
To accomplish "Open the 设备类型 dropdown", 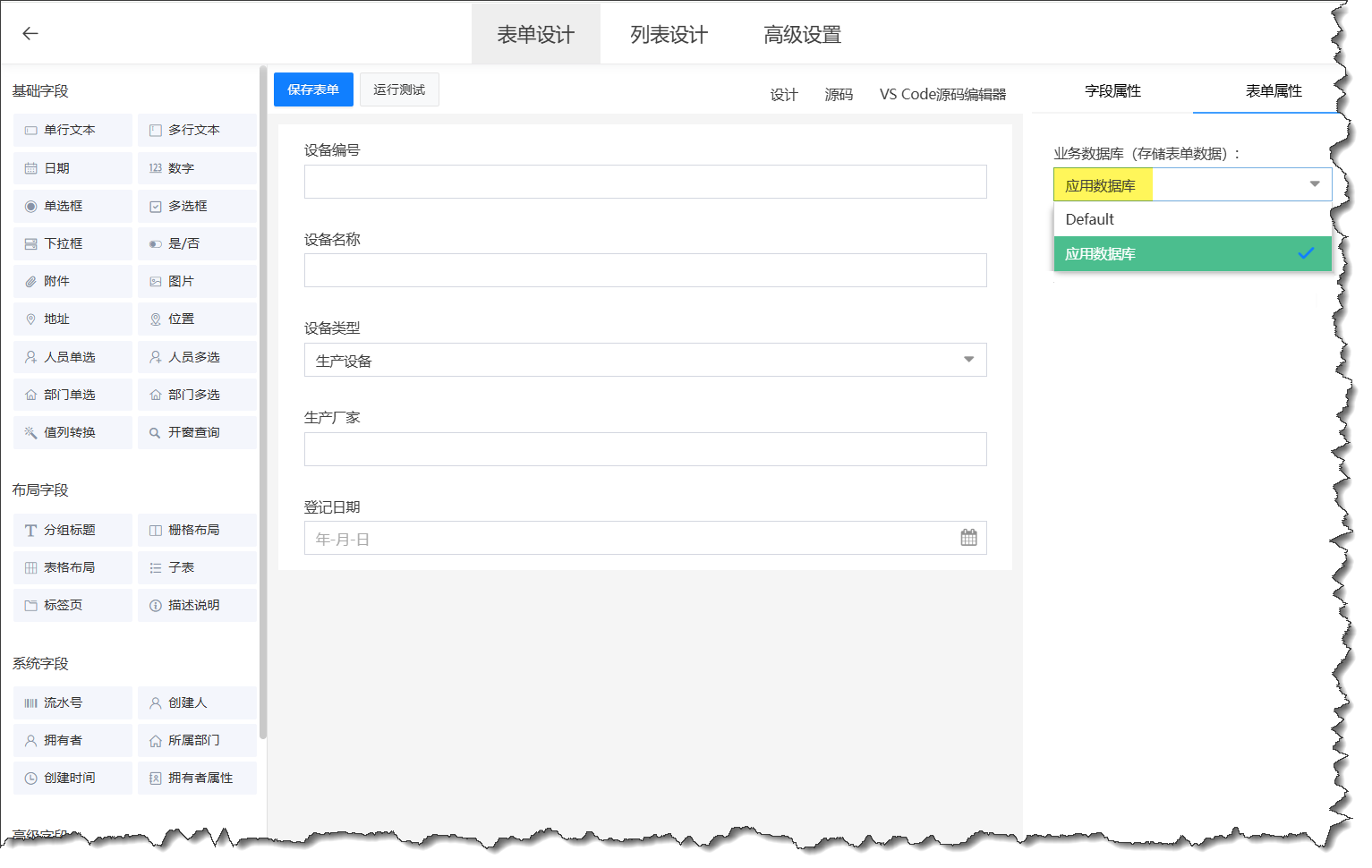I will tap(968, 359).
